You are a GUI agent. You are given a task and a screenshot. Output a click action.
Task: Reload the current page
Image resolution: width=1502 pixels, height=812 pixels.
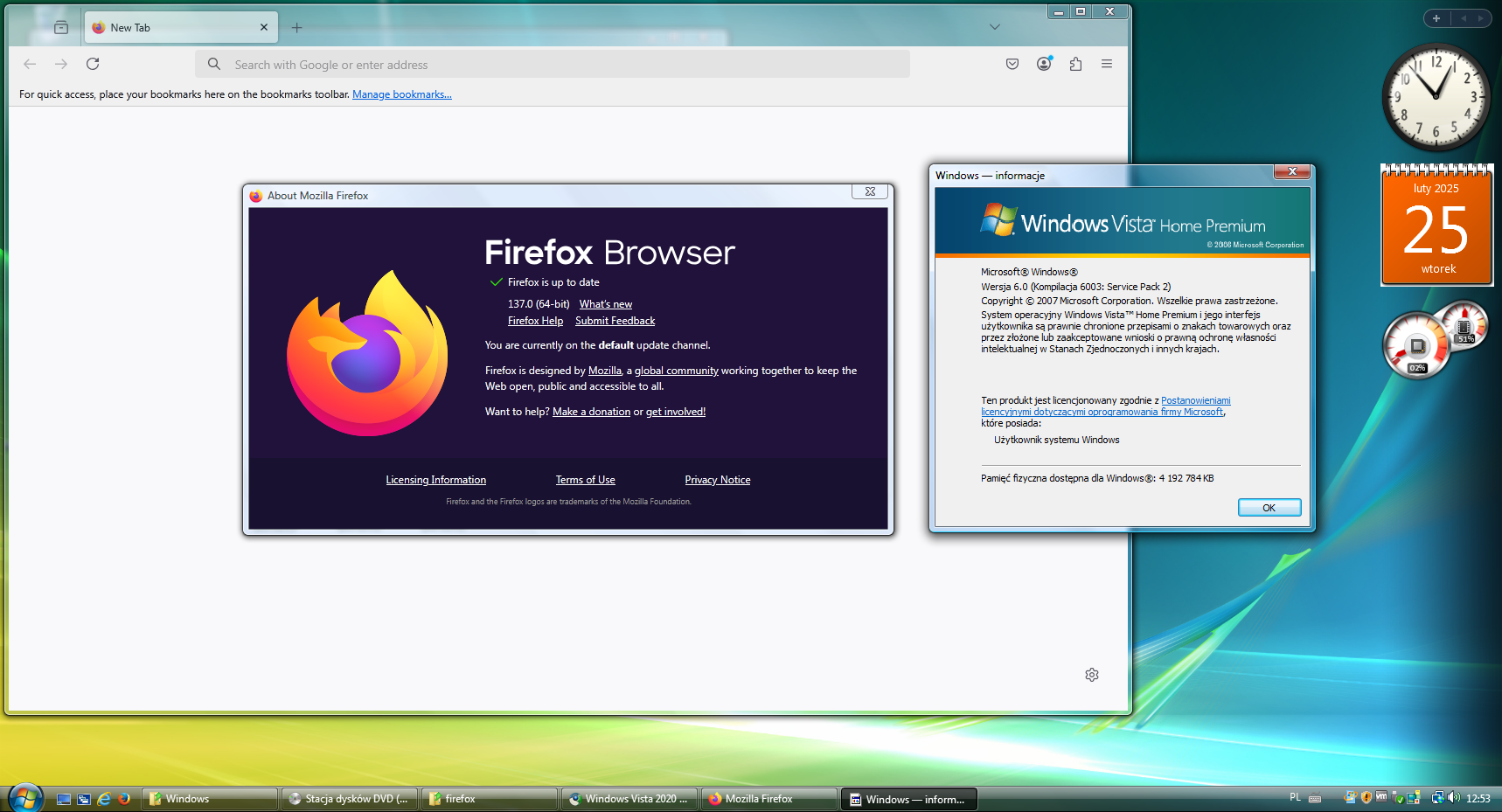coord(93,64)
